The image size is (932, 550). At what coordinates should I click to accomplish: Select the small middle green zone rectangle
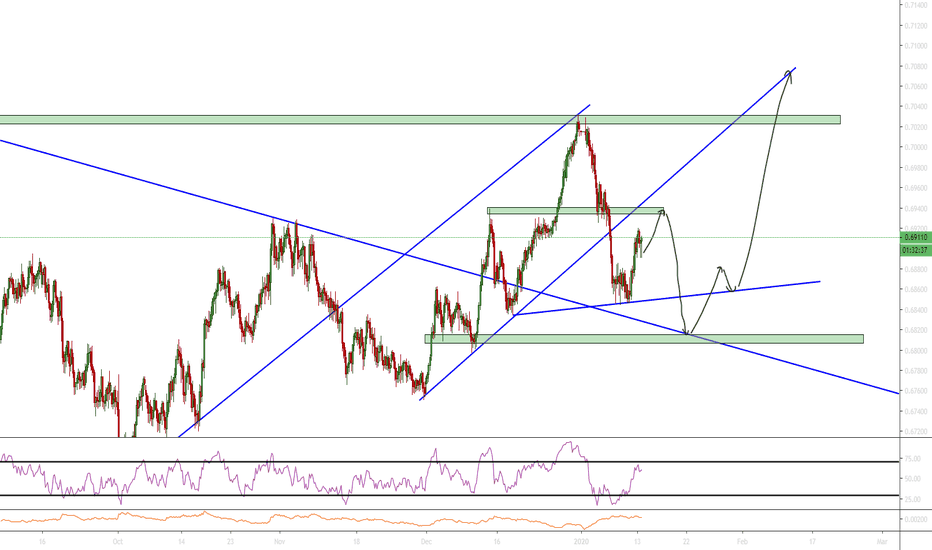pos(575,210)
